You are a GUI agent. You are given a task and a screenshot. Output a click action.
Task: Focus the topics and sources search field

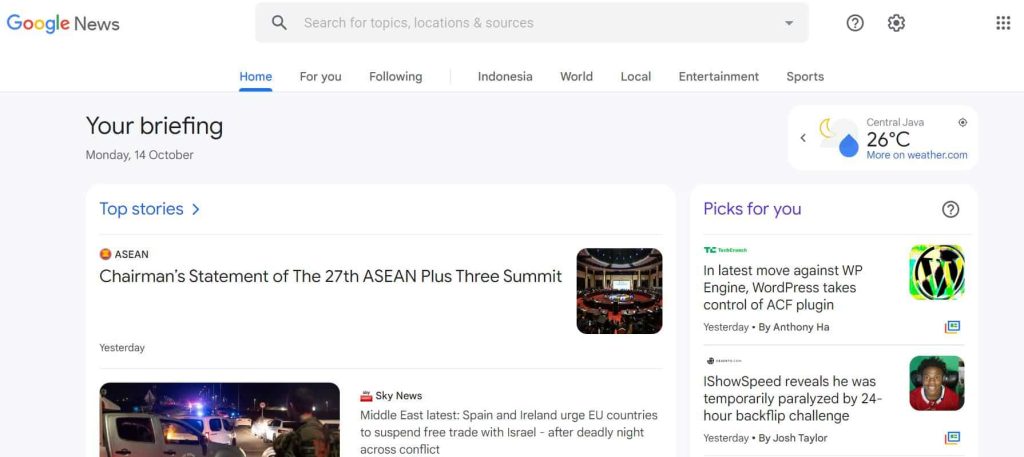532,23
